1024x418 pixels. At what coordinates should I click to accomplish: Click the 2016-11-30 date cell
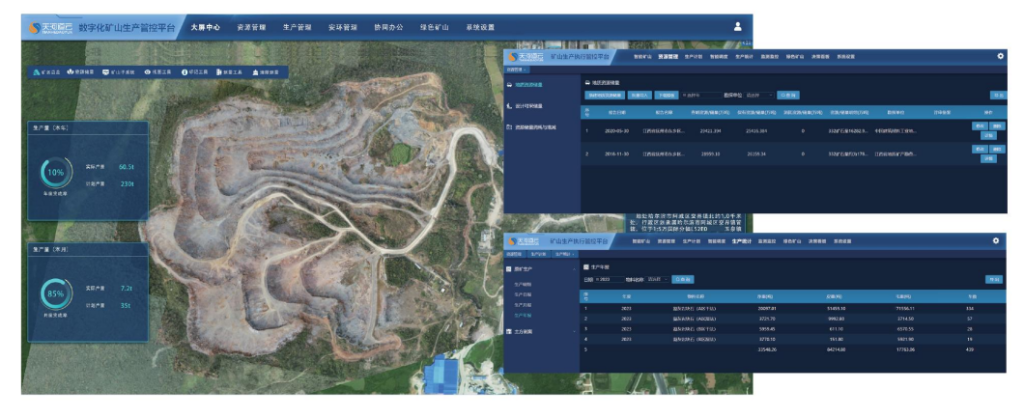tap(616, 154)
